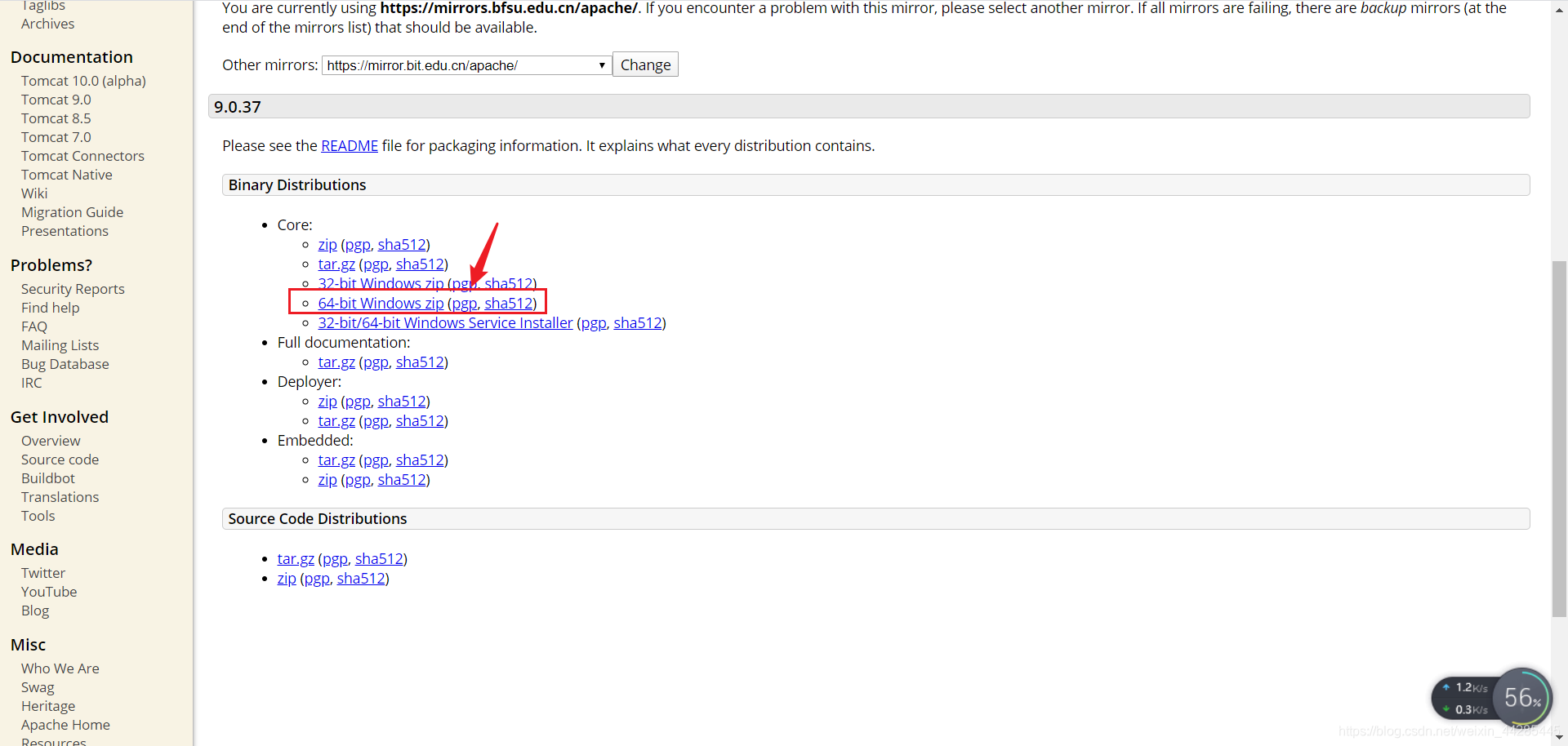Open Tomcat 8.5 documentation

56,118
